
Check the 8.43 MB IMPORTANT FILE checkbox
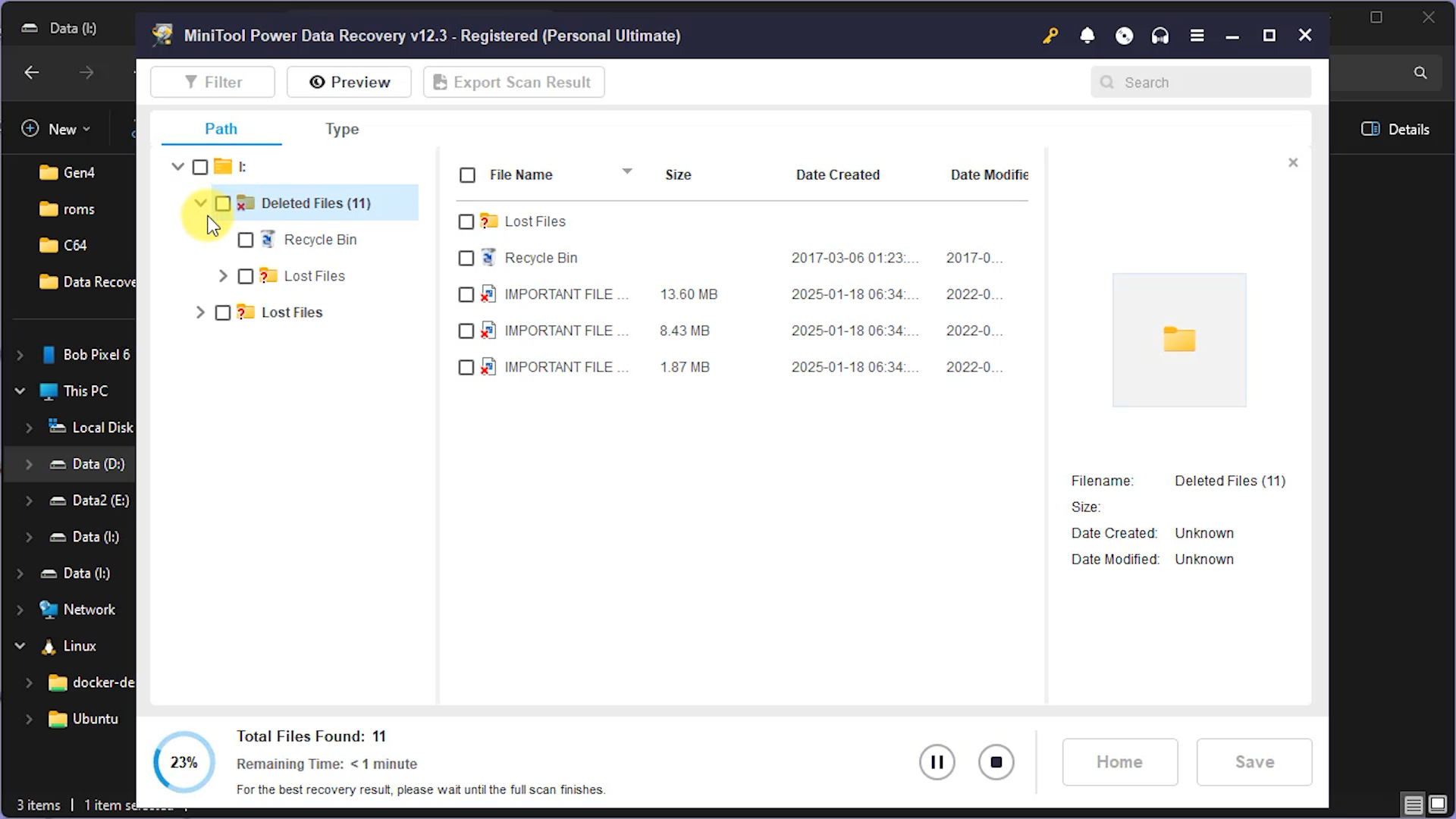(x=466, y=331)
